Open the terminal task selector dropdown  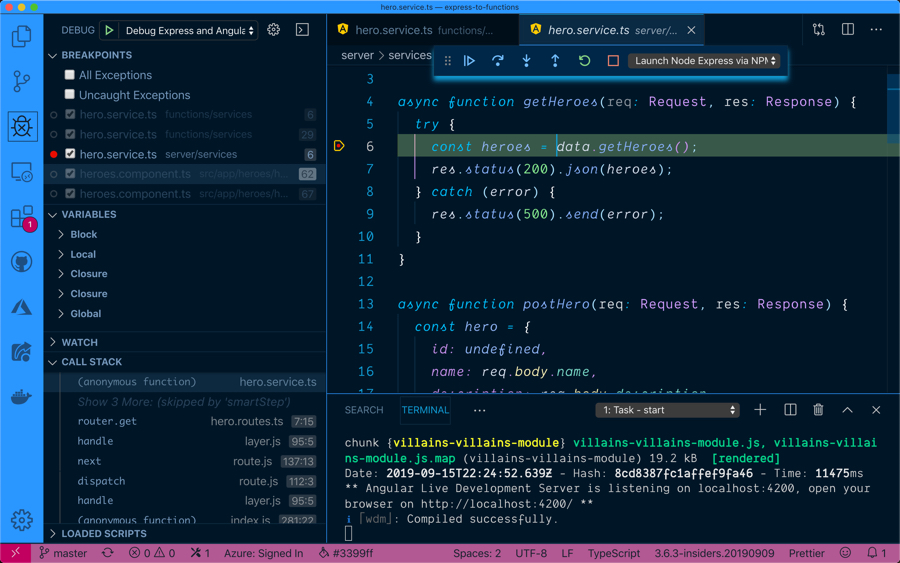point(667,410)
